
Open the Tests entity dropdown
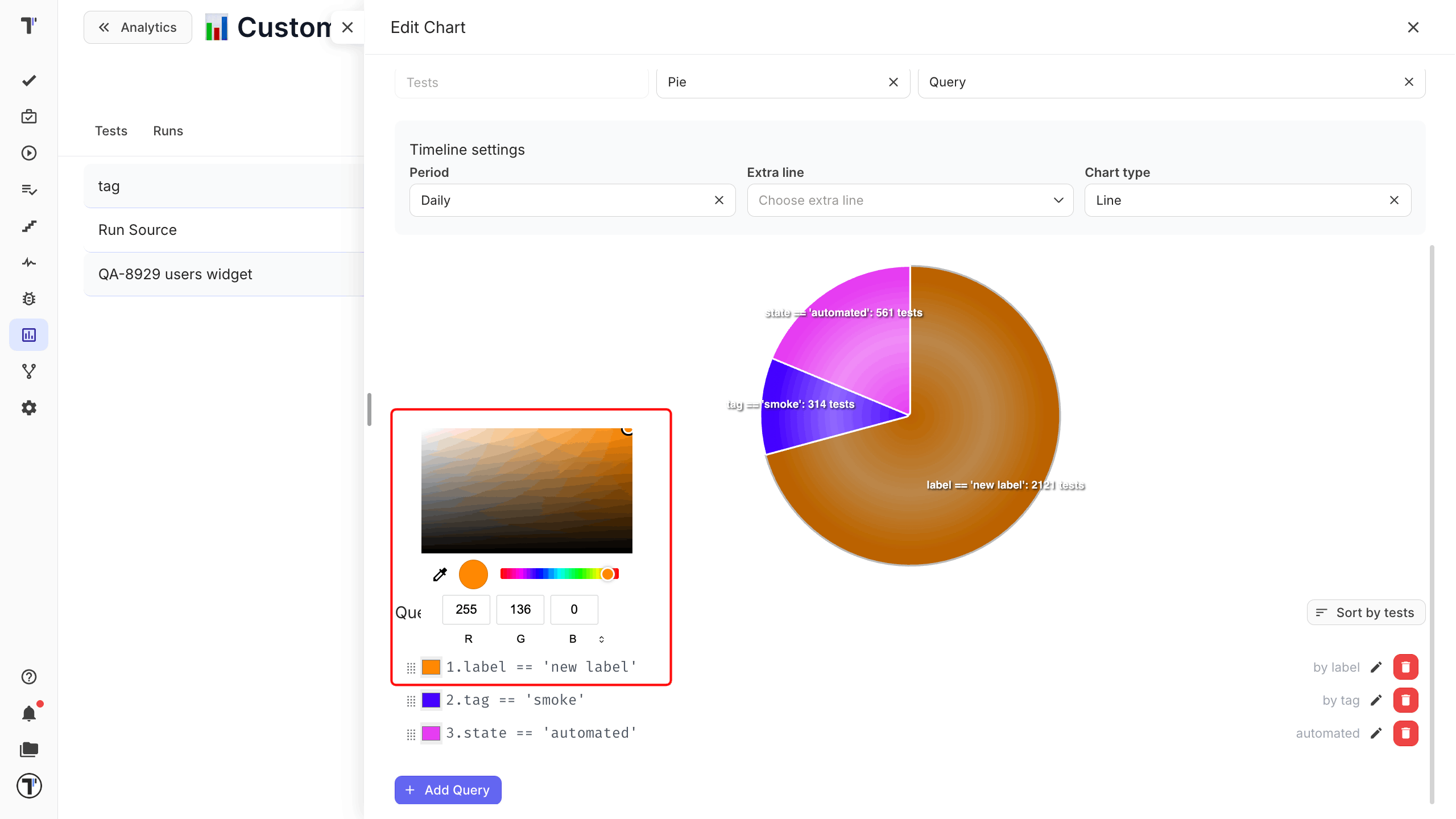522,82
